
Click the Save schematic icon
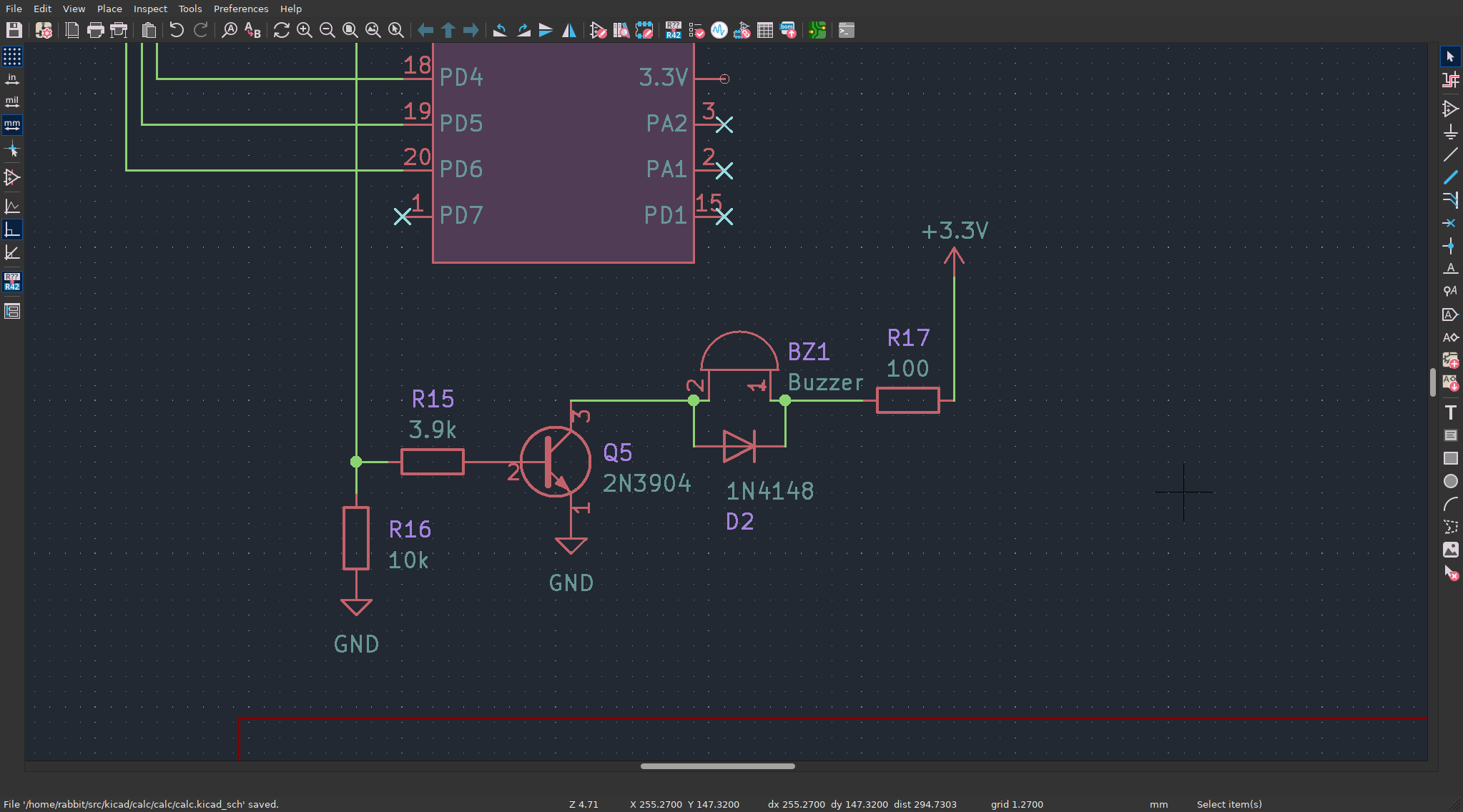coord(14,30)
